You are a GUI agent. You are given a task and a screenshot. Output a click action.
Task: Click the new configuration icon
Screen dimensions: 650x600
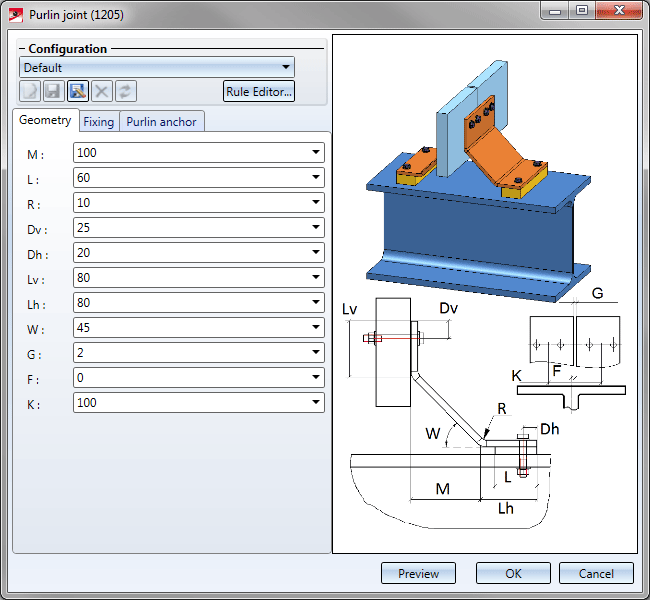click(30, 92)
